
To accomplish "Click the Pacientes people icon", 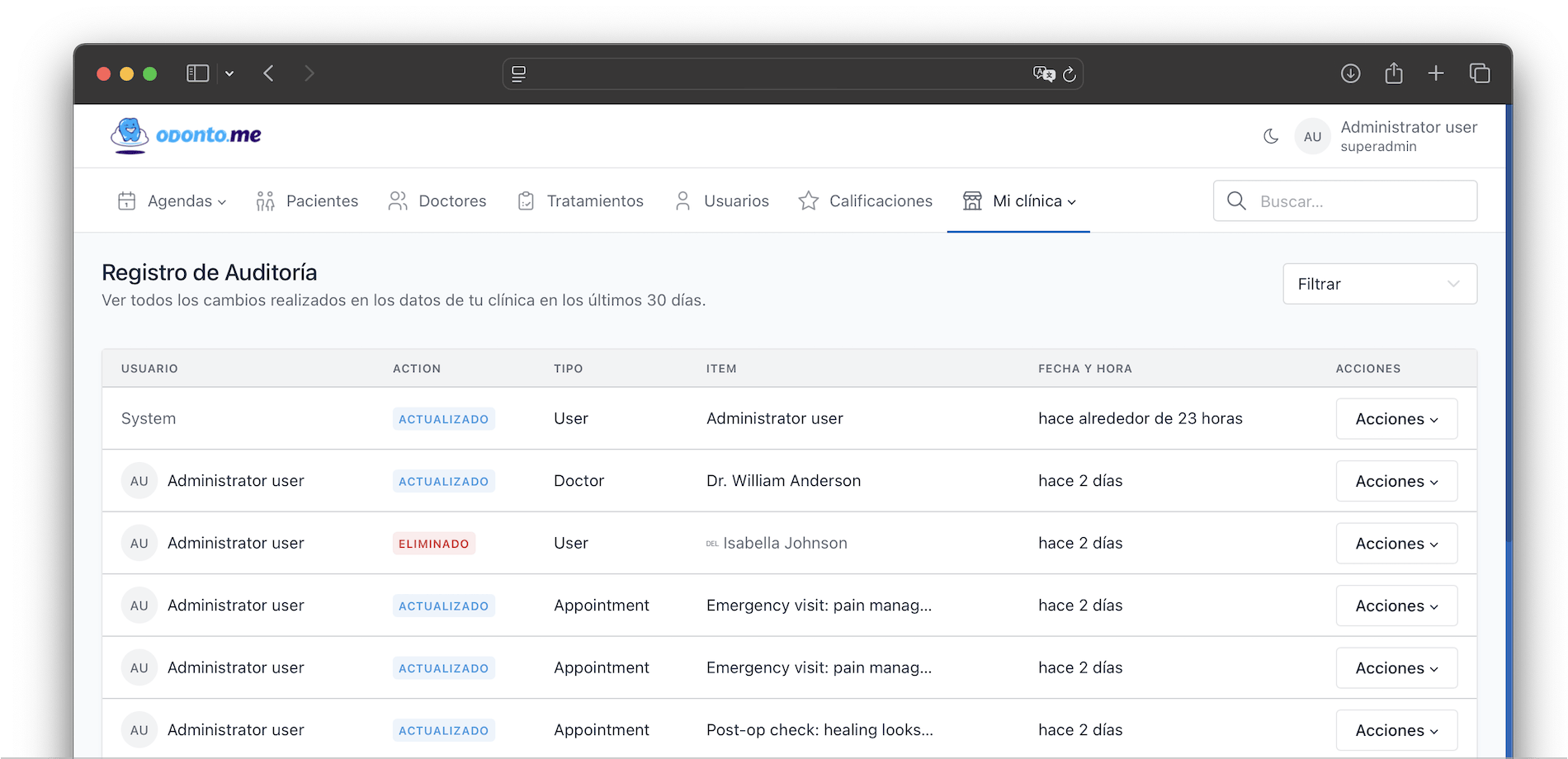I will (265, 201).
